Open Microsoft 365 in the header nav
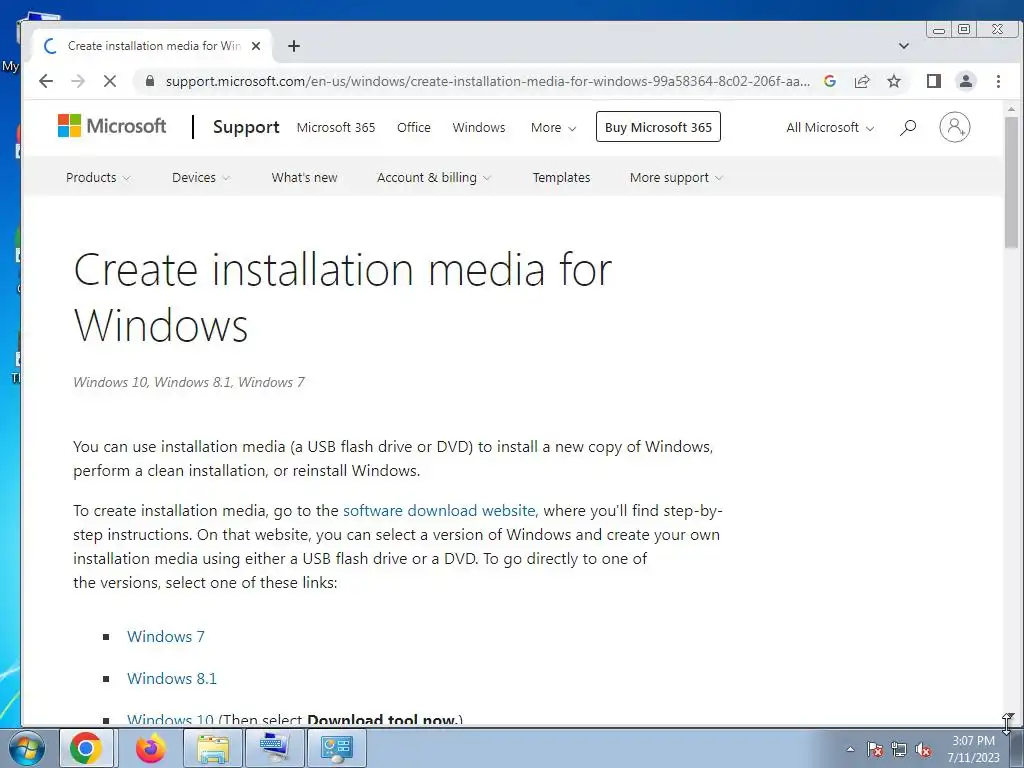The image size is (1024, 768). 336,127
